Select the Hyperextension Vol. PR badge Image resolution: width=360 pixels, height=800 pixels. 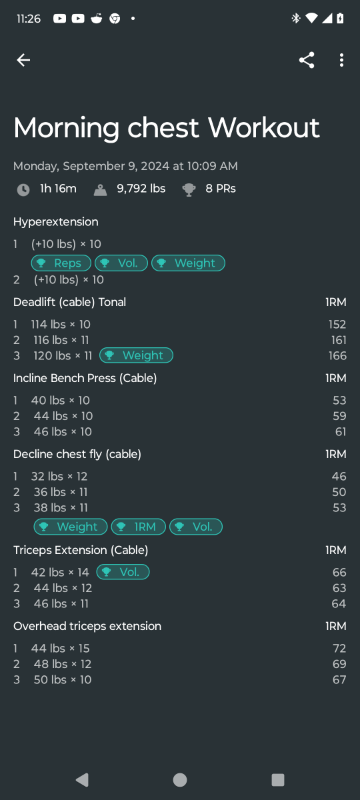coord(121,263)
